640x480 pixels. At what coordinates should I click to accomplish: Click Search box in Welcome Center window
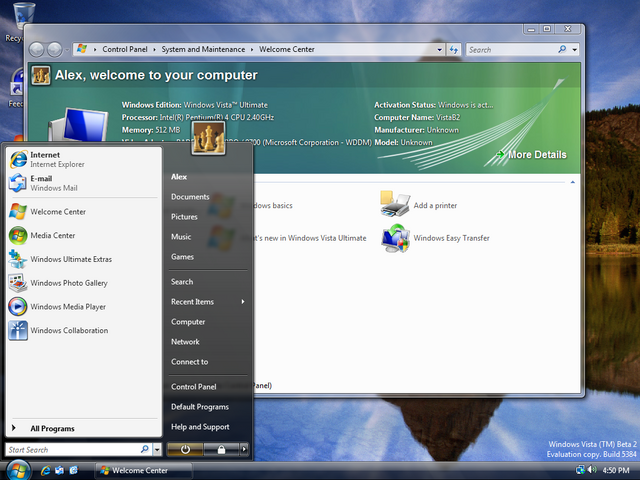511,50
